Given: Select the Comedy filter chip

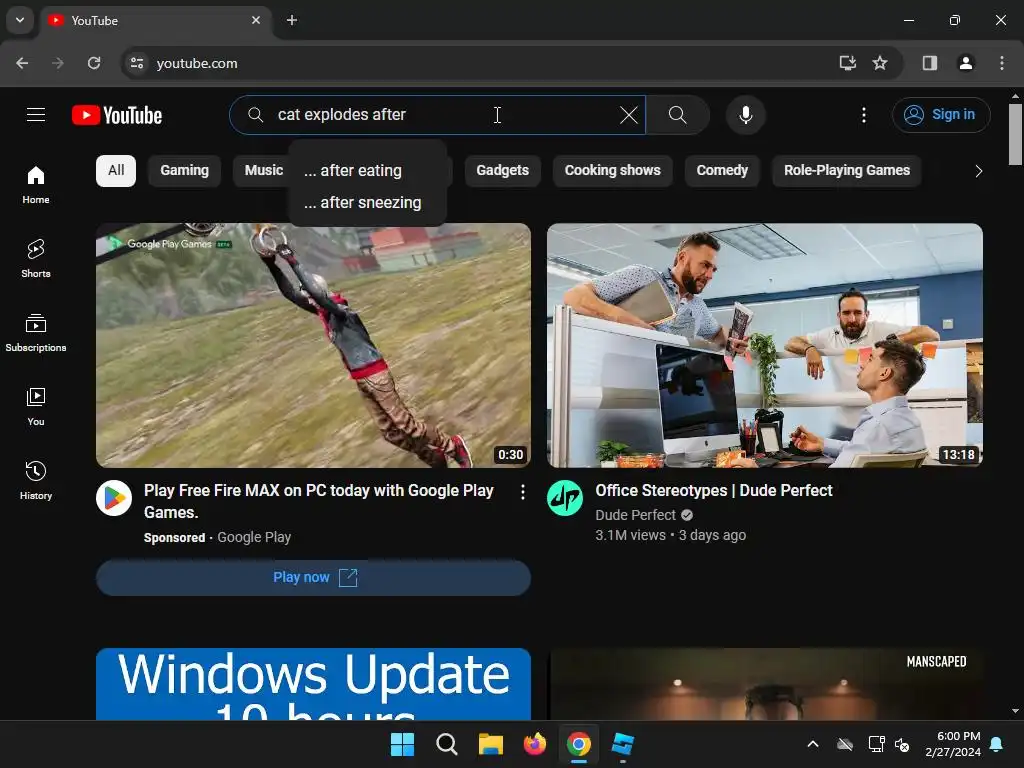Looking at the screenshot, I should tap(722, 170).
